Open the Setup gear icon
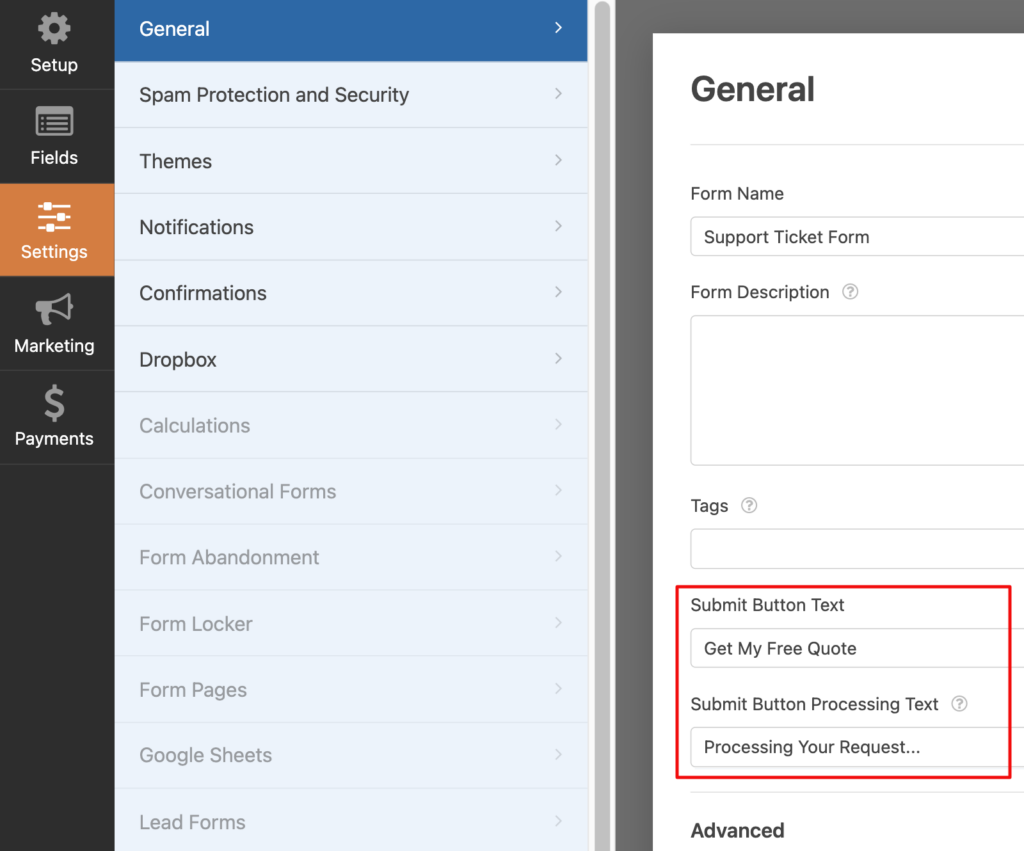 (54, 29)
